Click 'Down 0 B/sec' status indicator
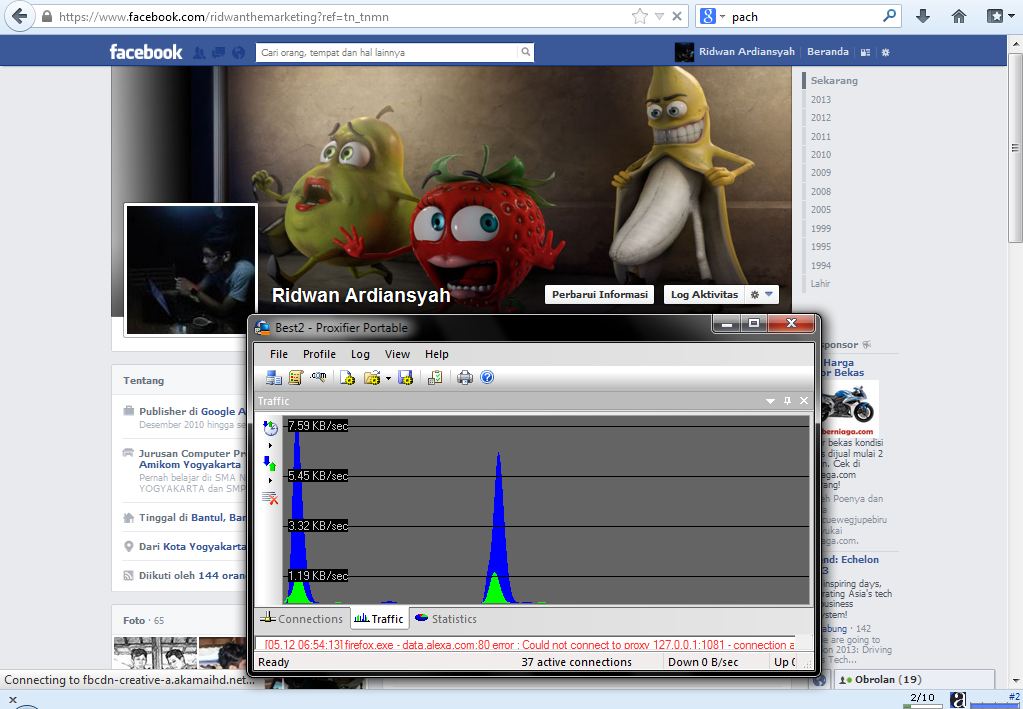Viewport: 1023px width, 709px height. click(x=703, y=662)
